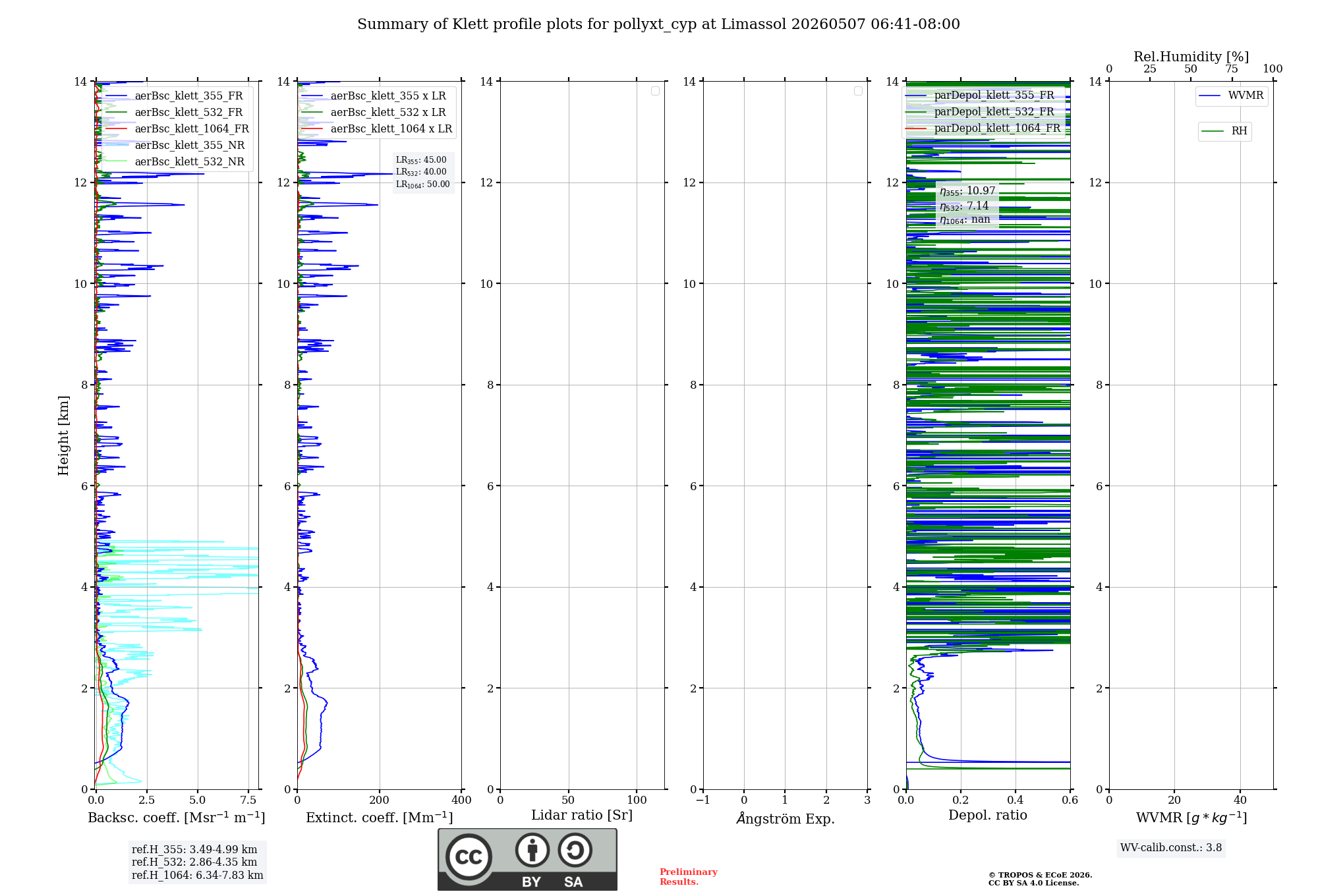Click the empty legend box in Ångström plot
Image resolution: width=1318 pixels, height=896 pixels.
point(858,91)
